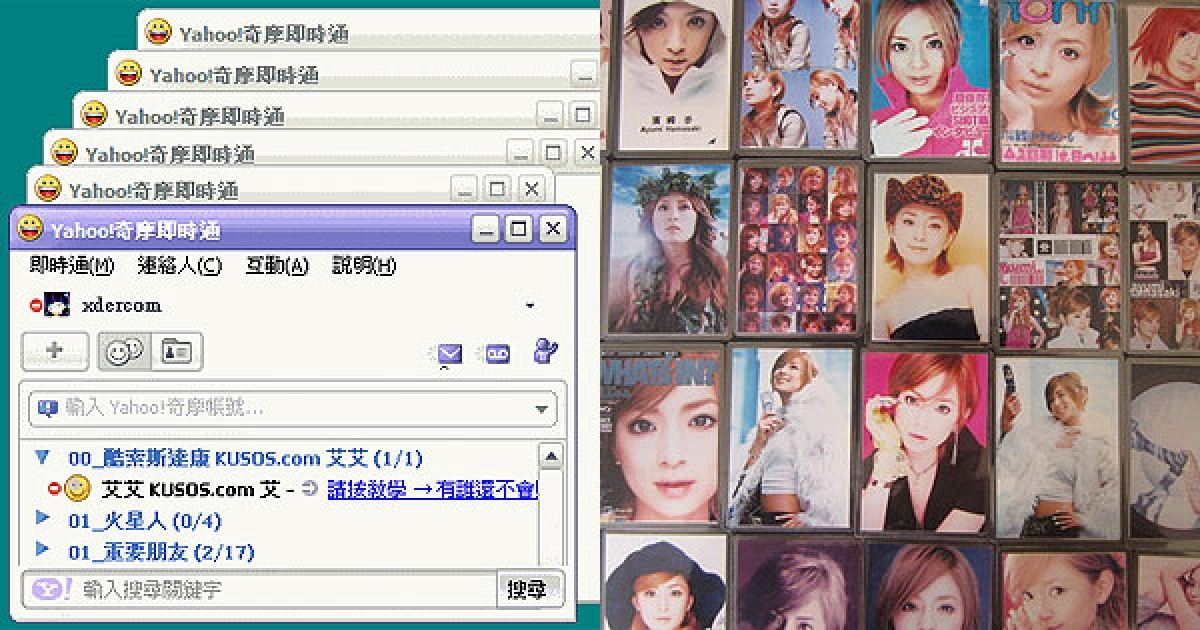Click the IM bubble icon inside the Yahoo ID field

click(x=47, y=408)
